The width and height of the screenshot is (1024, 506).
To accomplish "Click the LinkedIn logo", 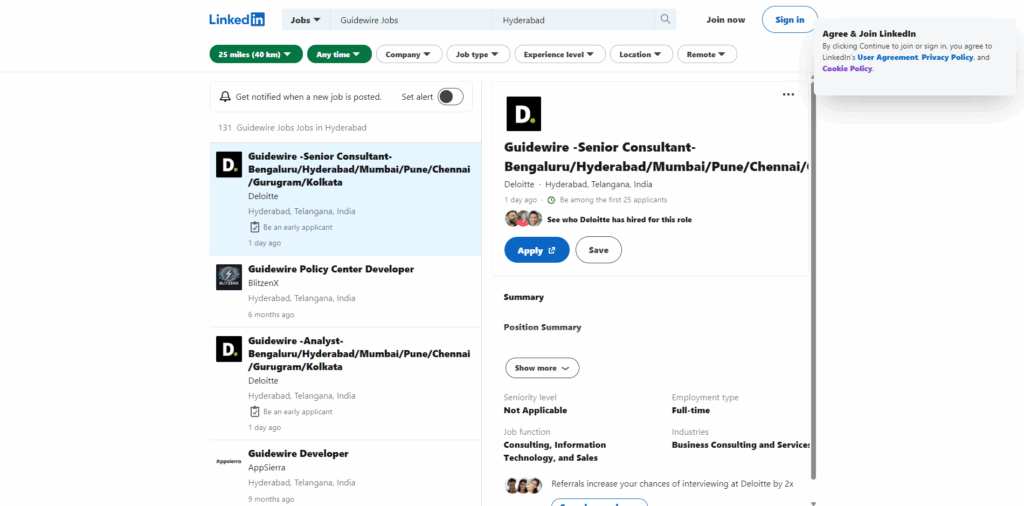I will [237, 20].
